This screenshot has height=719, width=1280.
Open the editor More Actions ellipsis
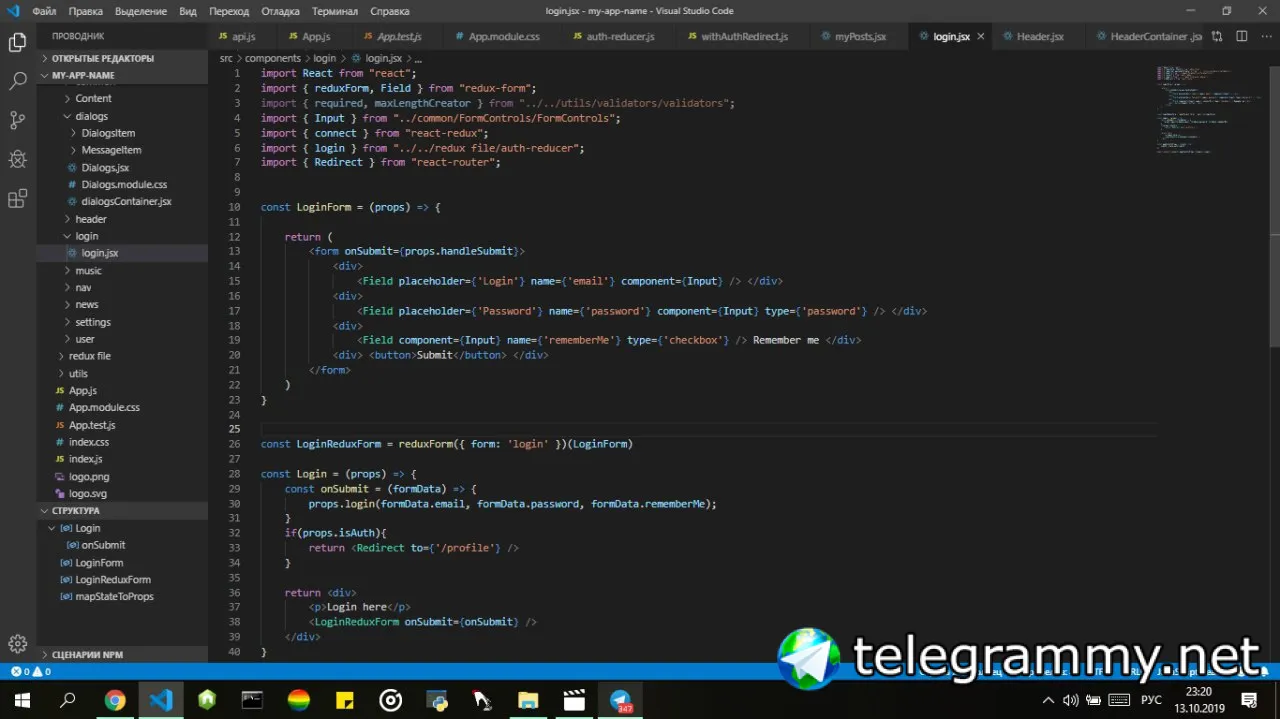[1266, 36]
